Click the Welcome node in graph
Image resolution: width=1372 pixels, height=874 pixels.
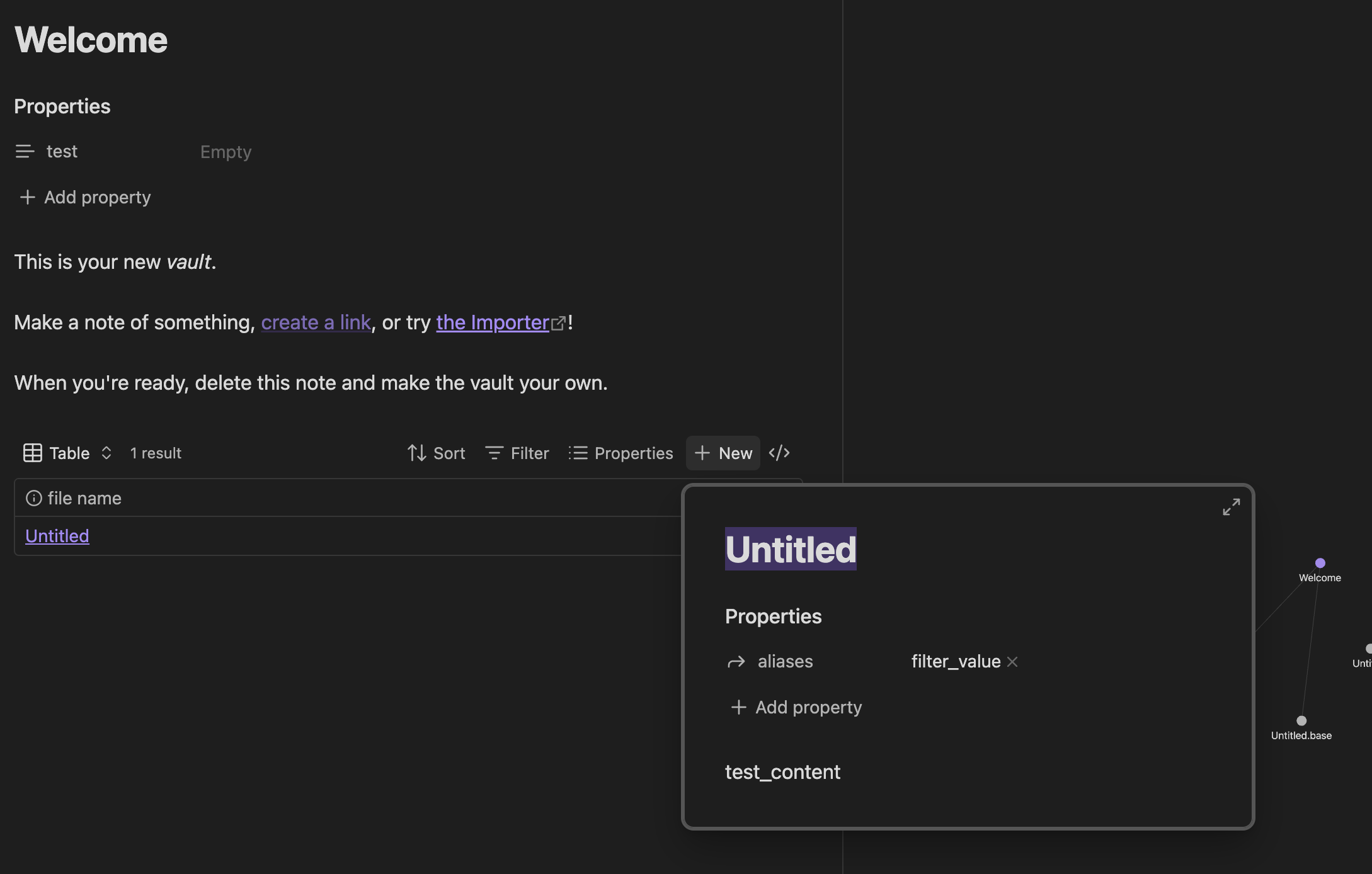[x=1320, y=563]
